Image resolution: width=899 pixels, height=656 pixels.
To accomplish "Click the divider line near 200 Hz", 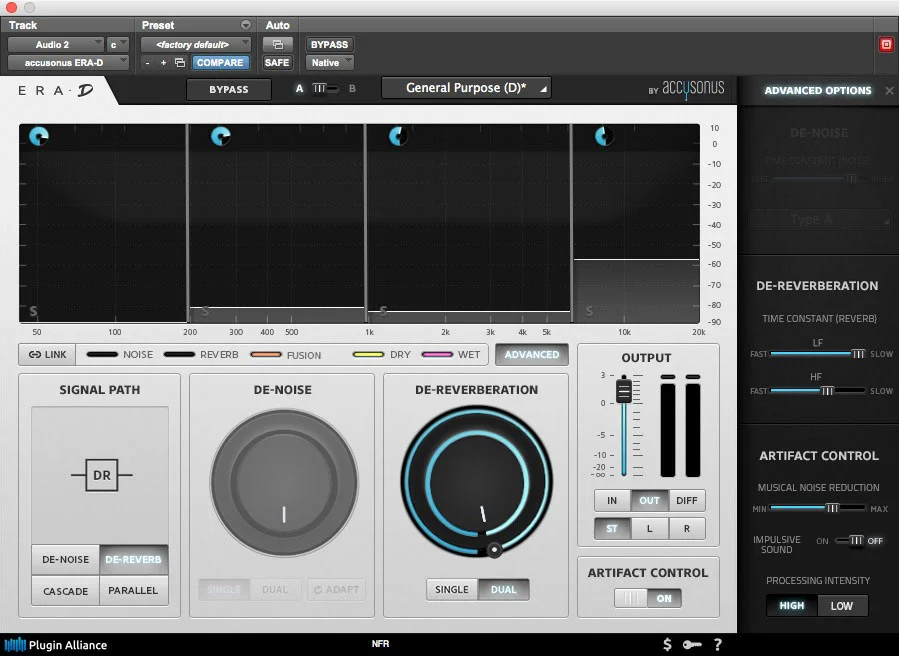I will (187, 224).
